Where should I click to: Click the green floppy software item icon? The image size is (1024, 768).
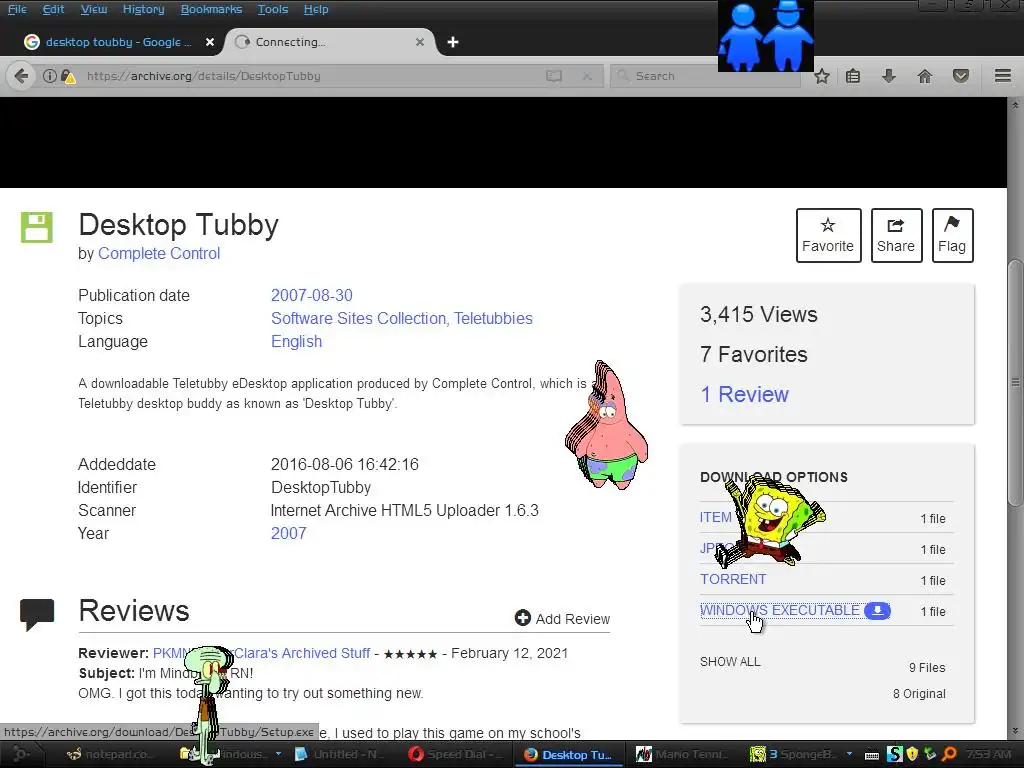[x=37, y=227]
